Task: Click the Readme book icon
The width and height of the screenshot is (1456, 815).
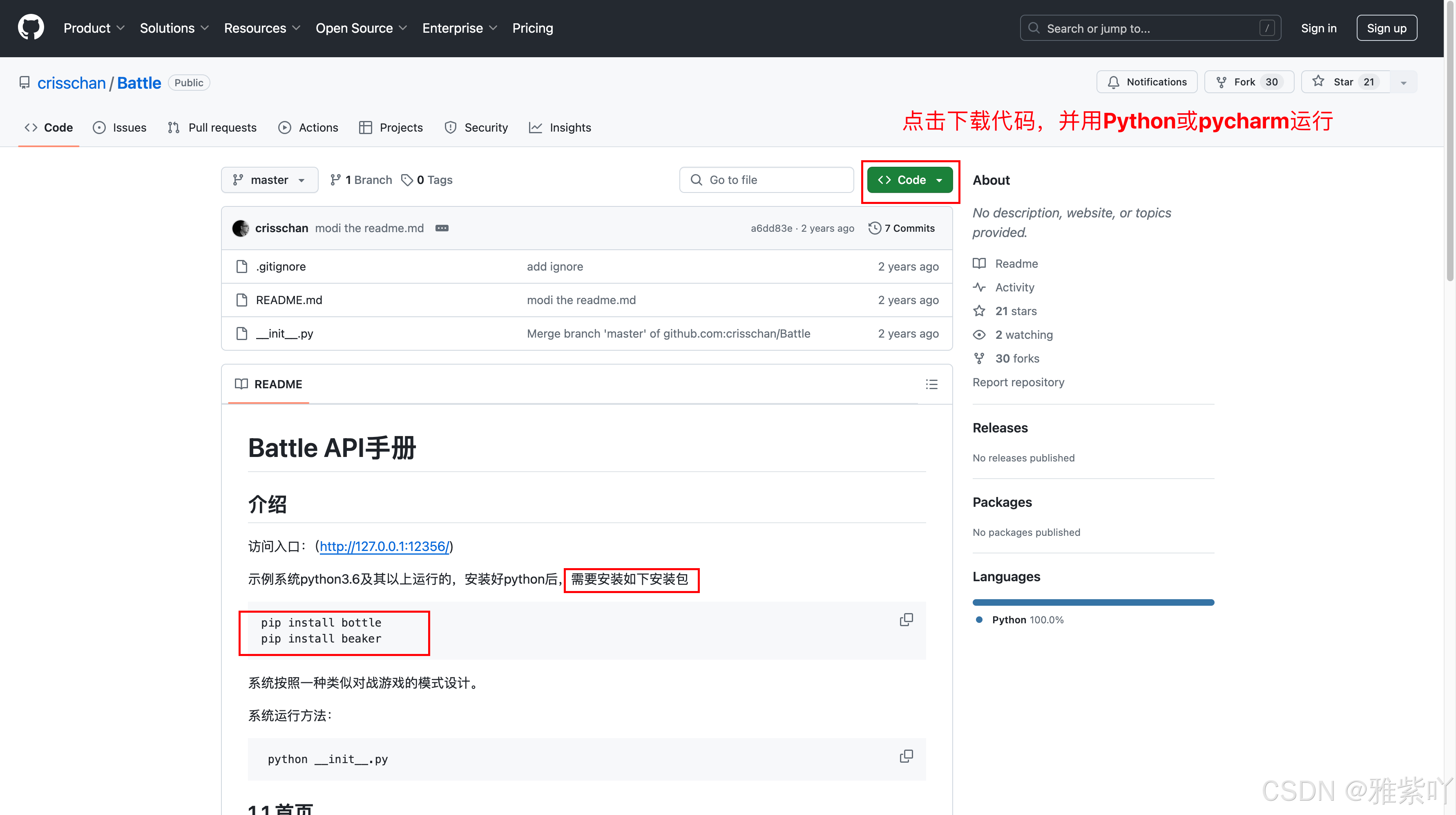Action: coord(981,263)
